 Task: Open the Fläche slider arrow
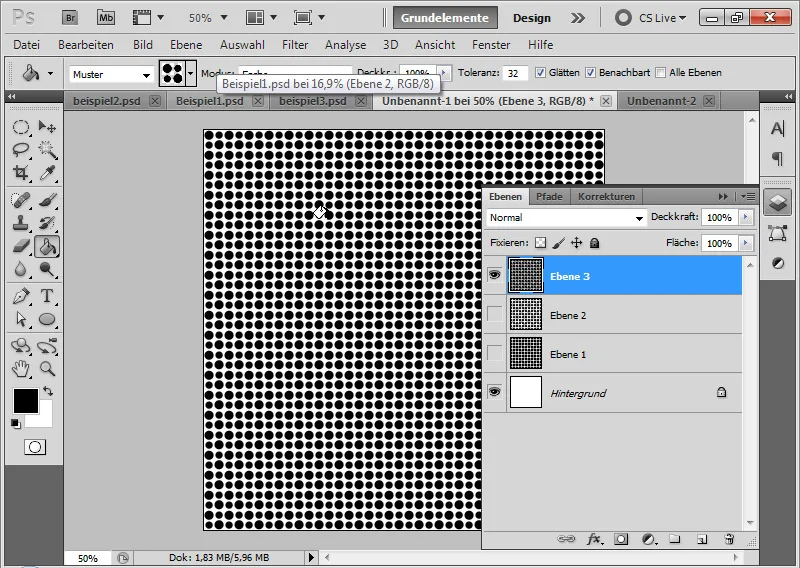(x=746, y=243)
